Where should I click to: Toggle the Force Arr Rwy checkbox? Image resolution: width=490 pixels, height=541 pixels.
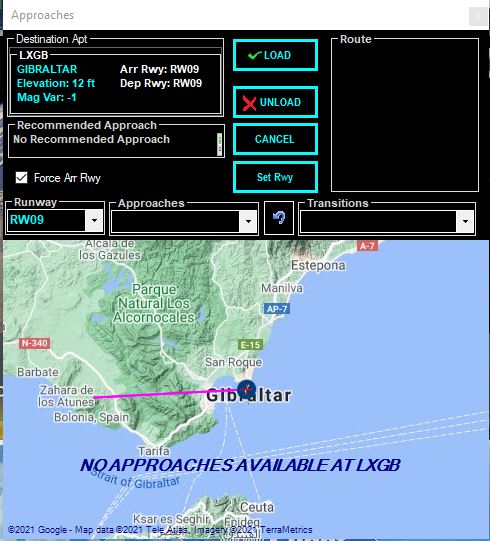[x=21, y=178]
